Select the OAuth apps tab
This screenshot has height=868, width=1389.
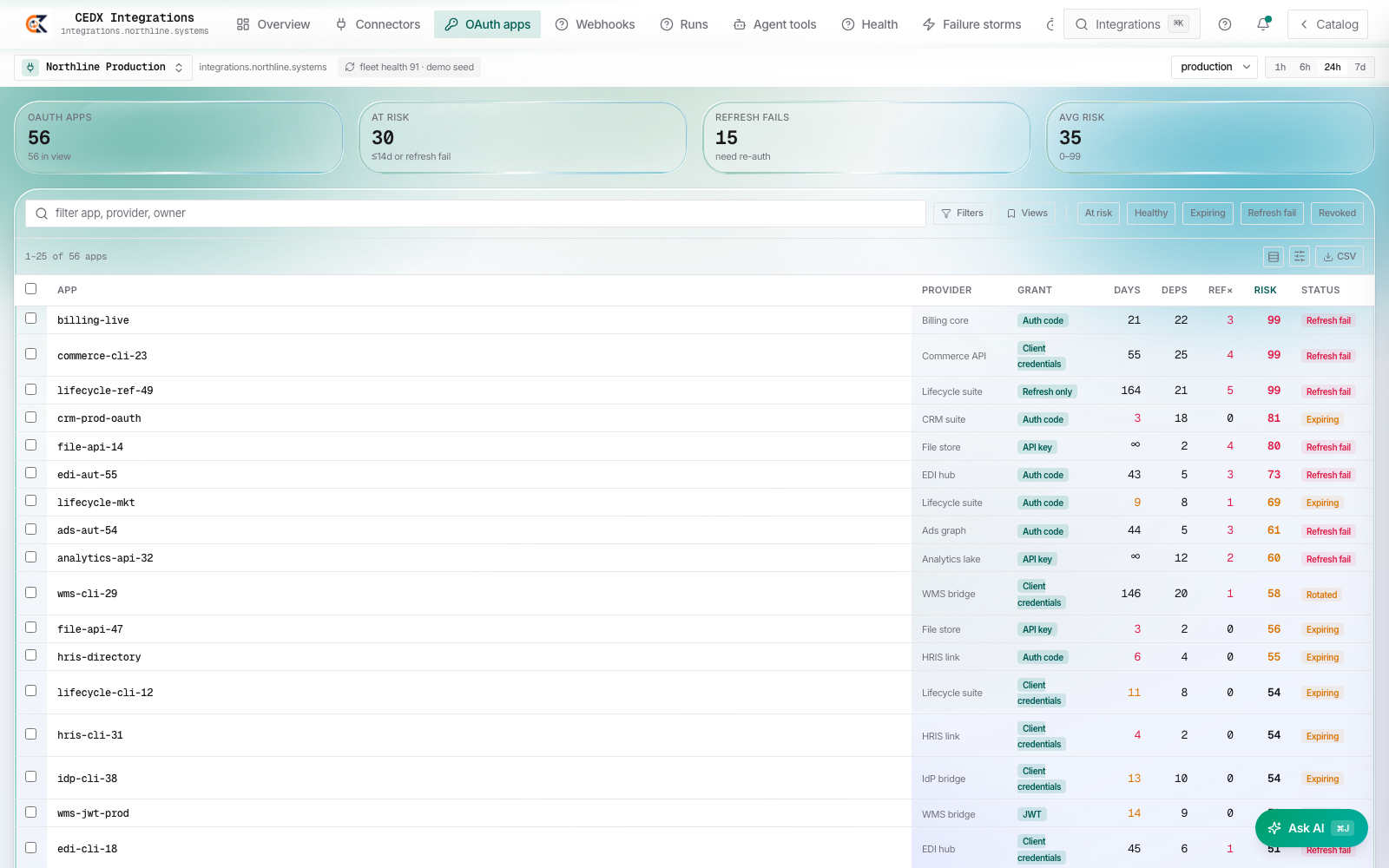[487, 24]
